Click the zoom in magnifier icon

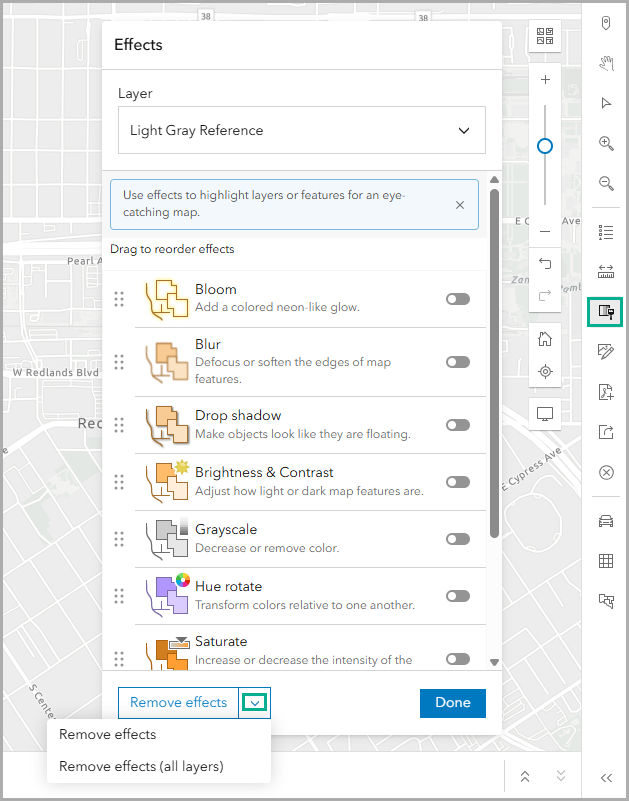pos(605,143)
